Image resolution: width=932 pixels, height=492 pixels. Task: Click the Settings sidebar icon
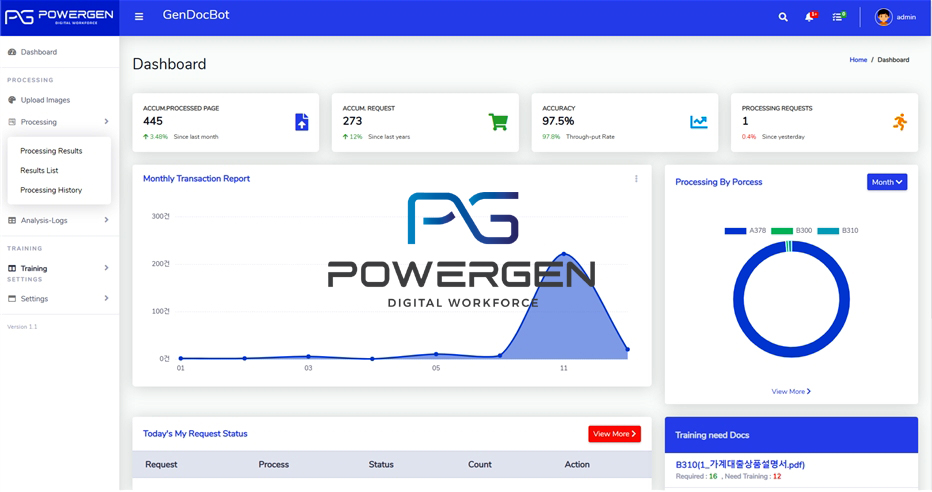pos(12,299)
